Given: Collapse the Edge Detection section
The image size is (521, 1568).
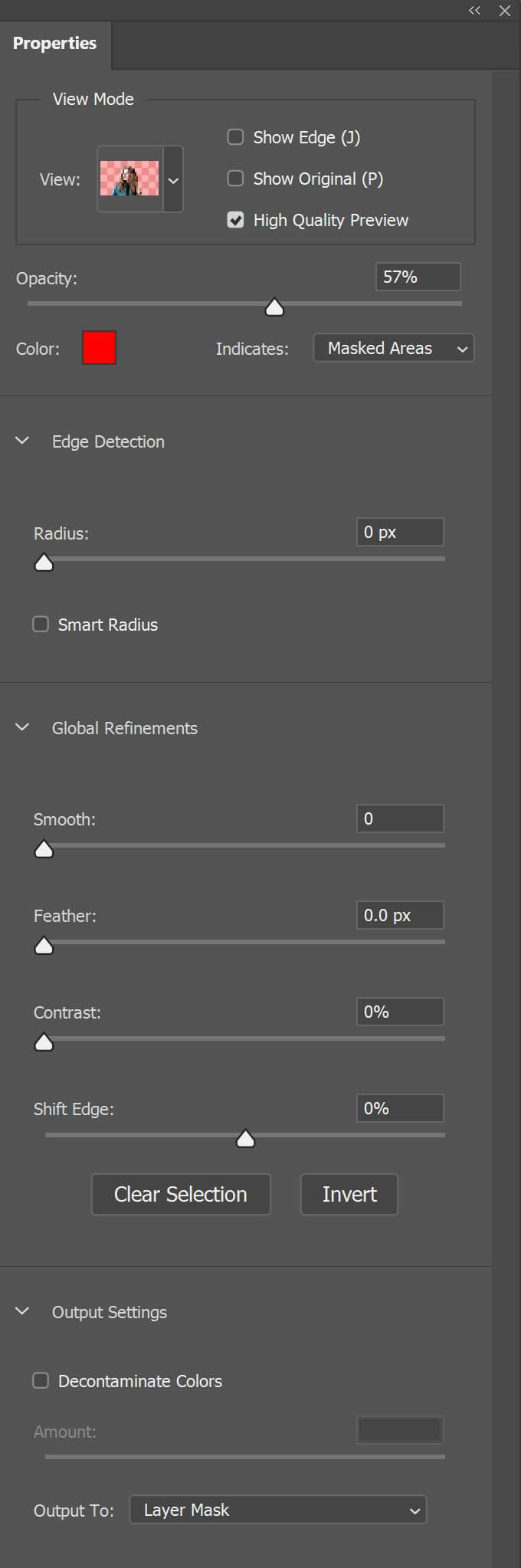Looking at the screenshot, I should coord(22,441).
